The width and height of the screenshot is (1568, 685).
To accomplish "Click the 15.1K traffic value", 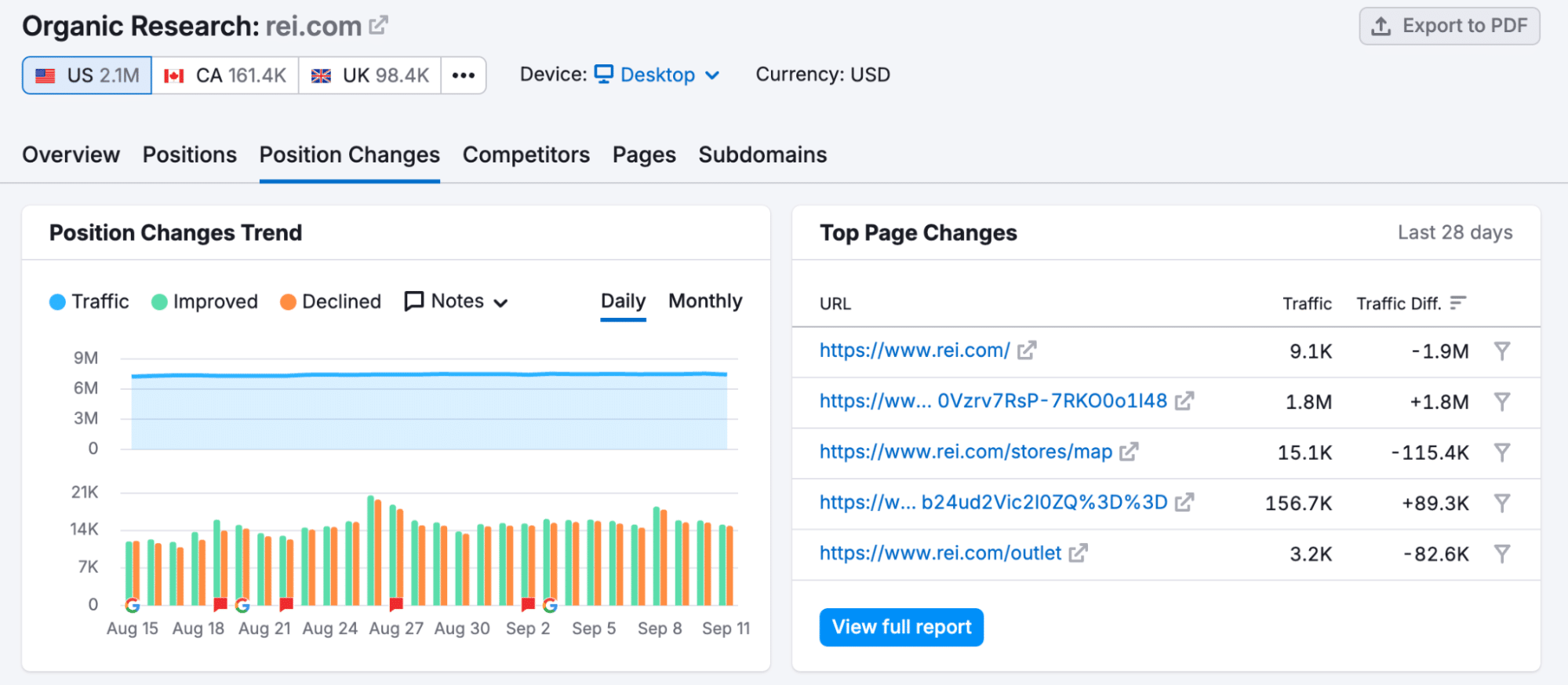I will coord(1304,453).
